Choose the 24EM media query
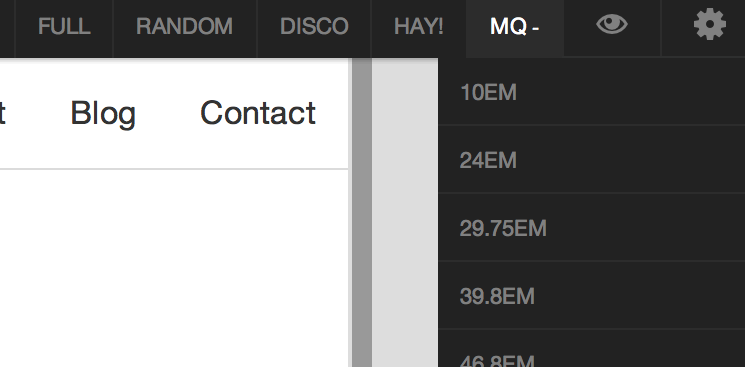 (592, 160)
